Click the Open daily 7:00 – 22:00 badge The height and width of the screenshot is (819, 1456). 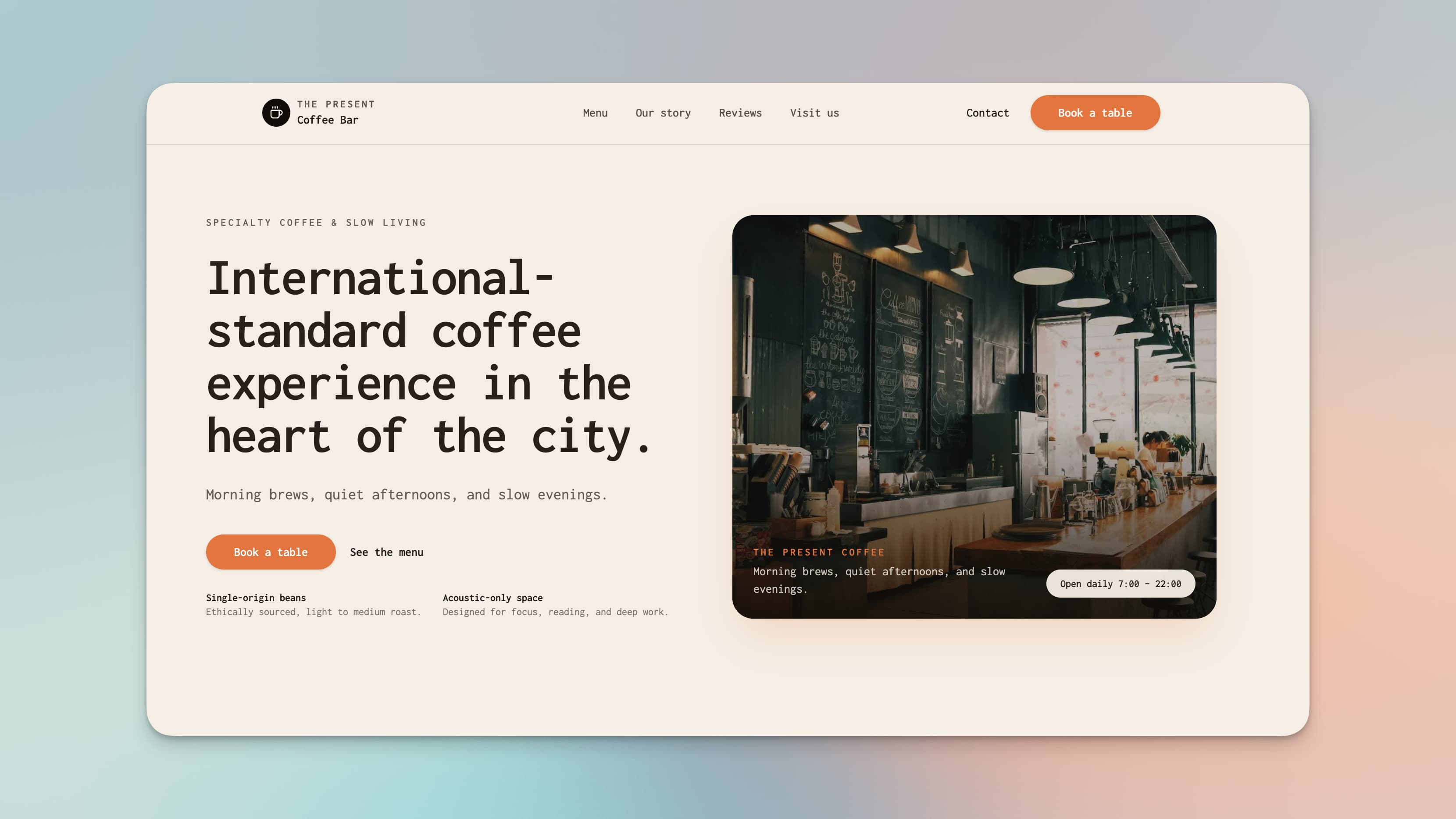click(1121, 583)
